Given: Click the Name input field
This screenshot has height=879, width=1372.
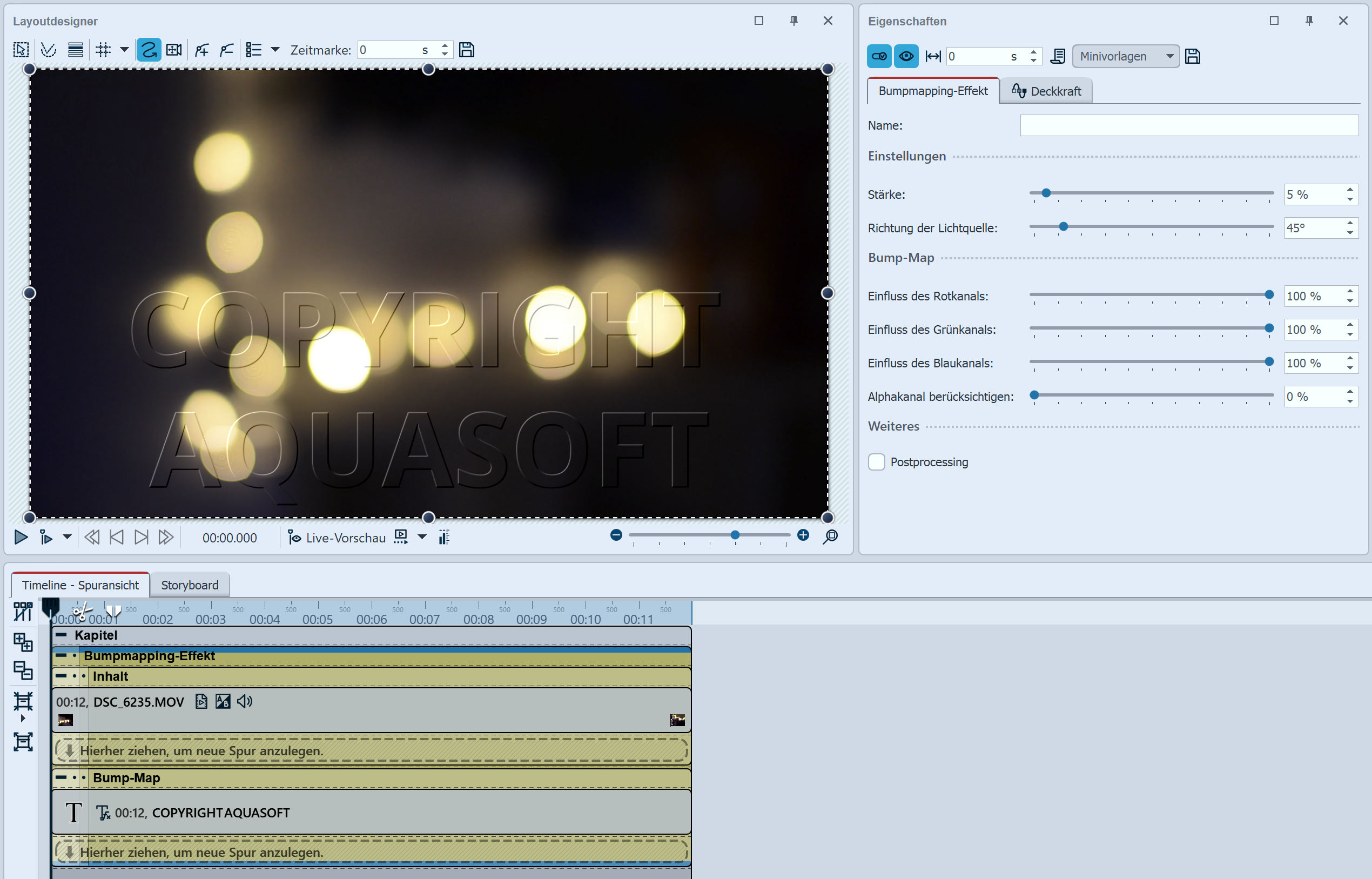Looking at the screenshot, I should (x=1189, y=125).
